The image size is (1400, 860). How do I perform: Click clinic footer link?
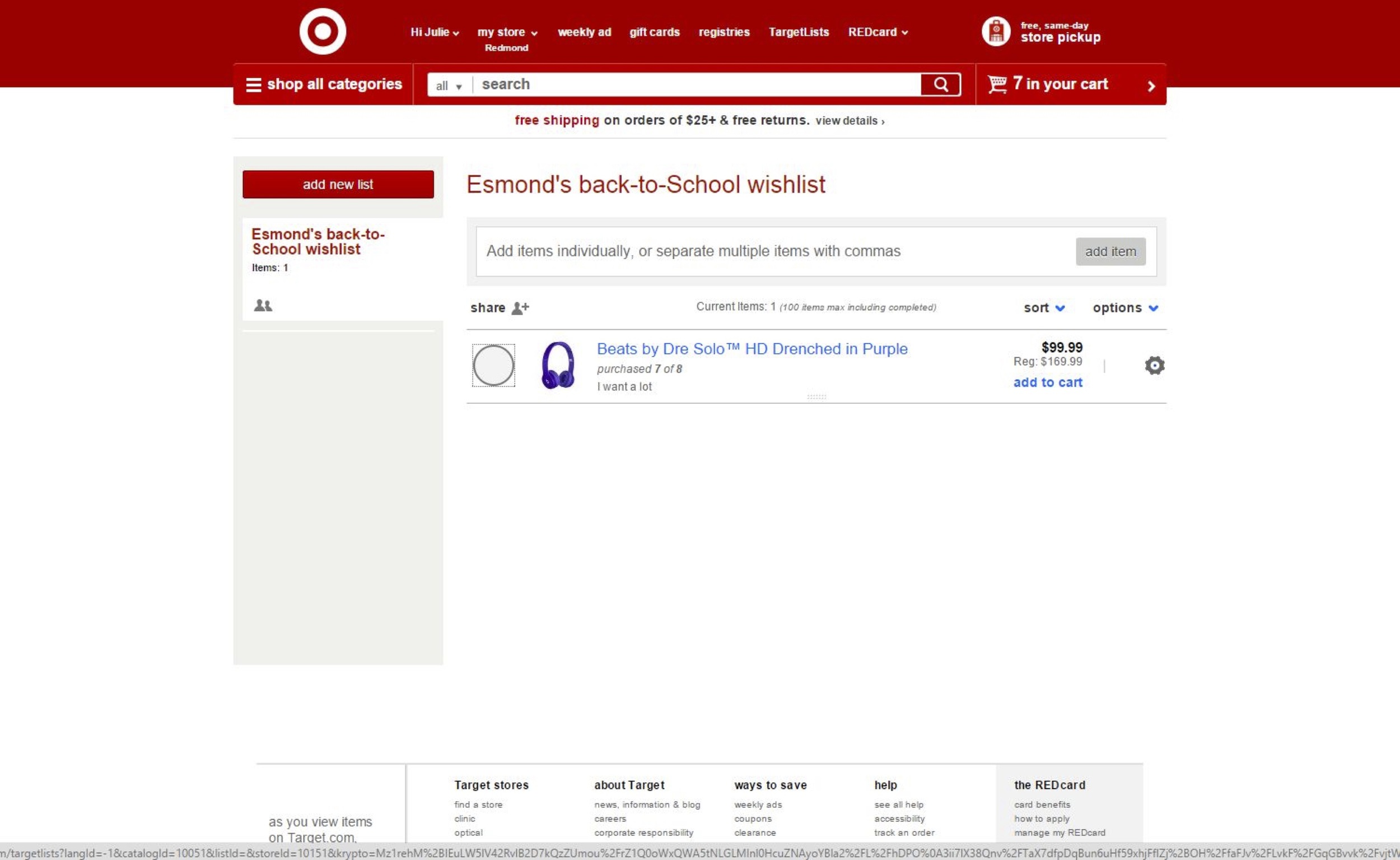coord(464,819)
